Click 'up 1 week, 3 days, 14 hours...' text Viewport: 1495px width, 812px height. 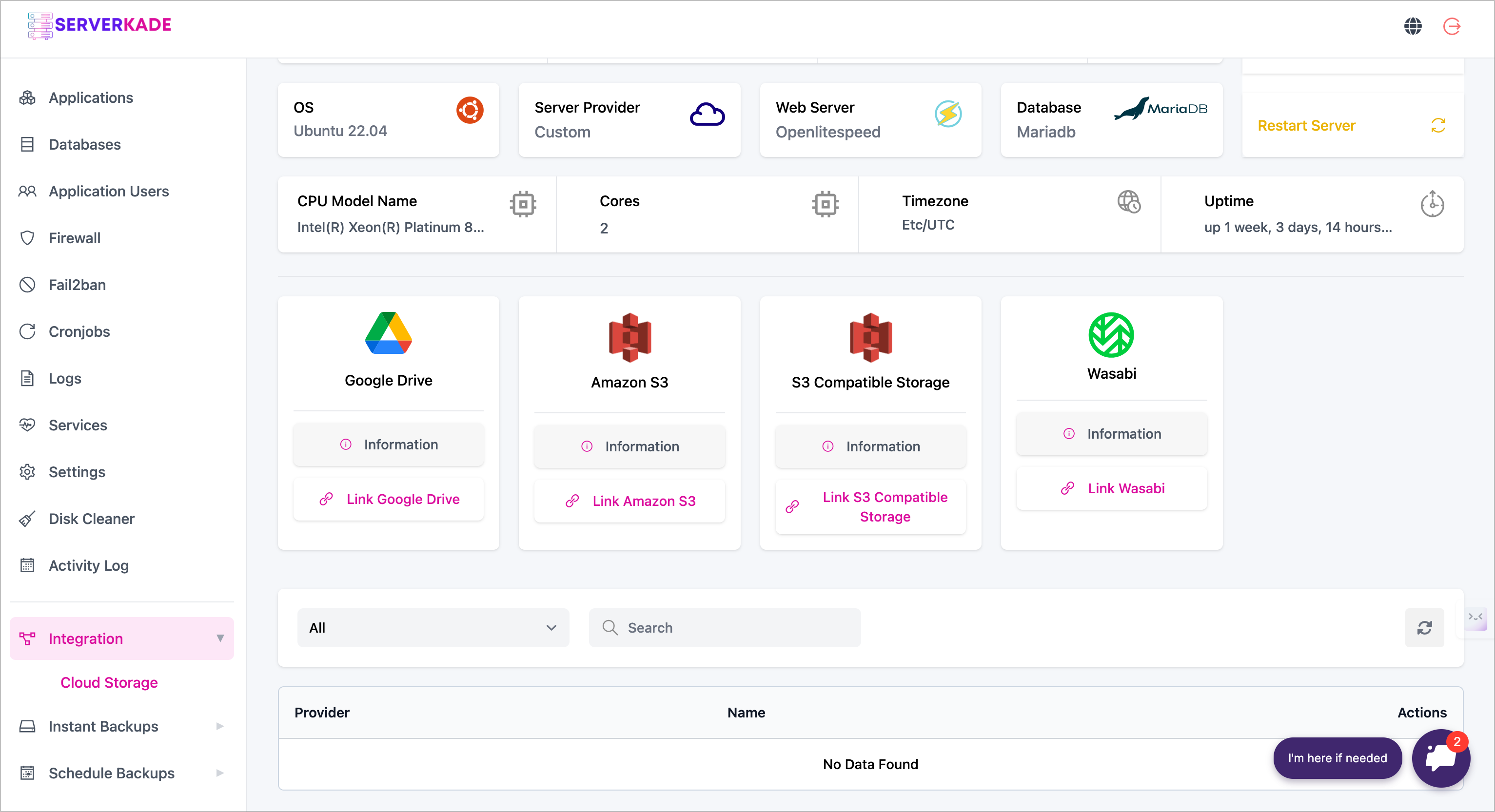1298,227
